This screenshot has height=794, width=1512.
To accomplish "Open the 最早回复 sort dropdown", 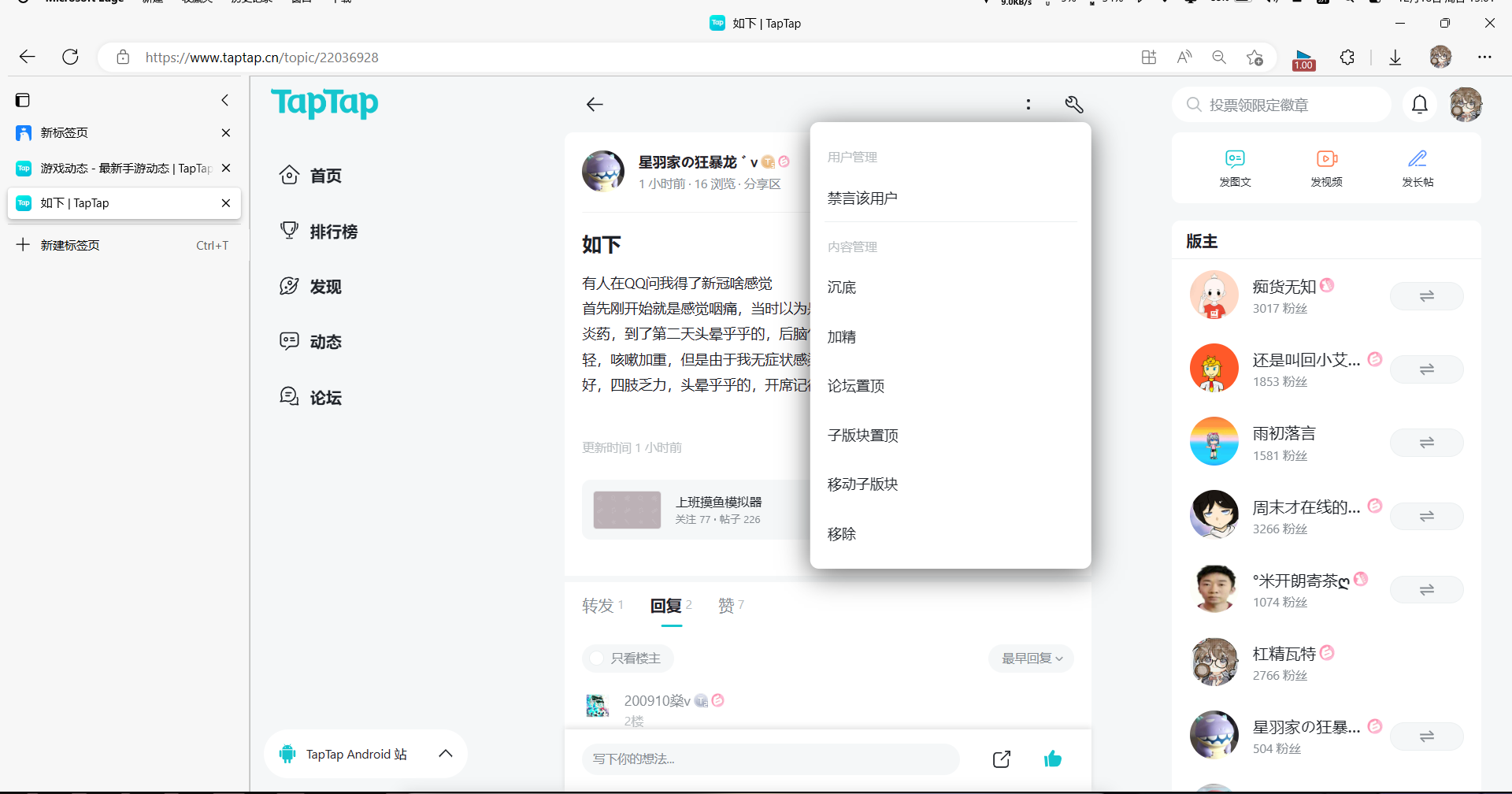I will [1031, 659].
